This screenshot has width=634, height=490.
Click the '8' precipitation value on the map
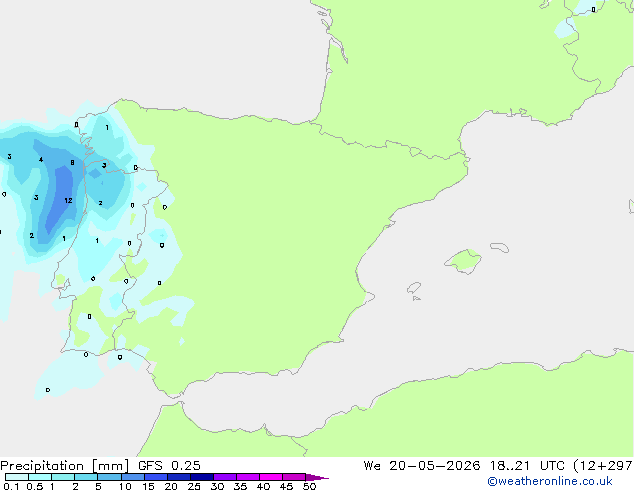pos(72,163)
